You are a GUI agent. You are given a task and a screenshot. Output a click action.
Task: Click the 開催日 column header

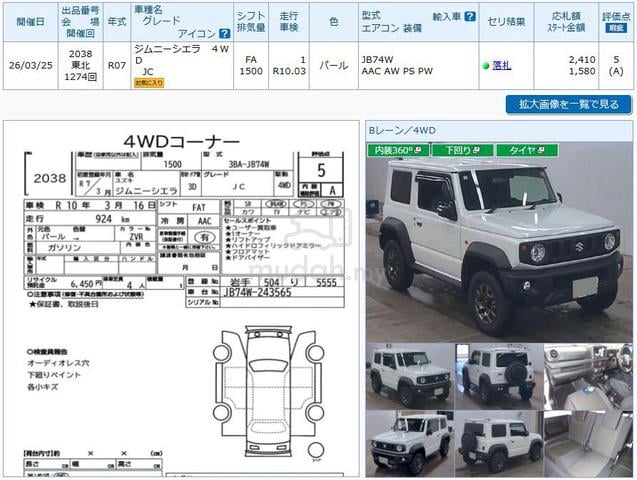click(x=30, y=22)
